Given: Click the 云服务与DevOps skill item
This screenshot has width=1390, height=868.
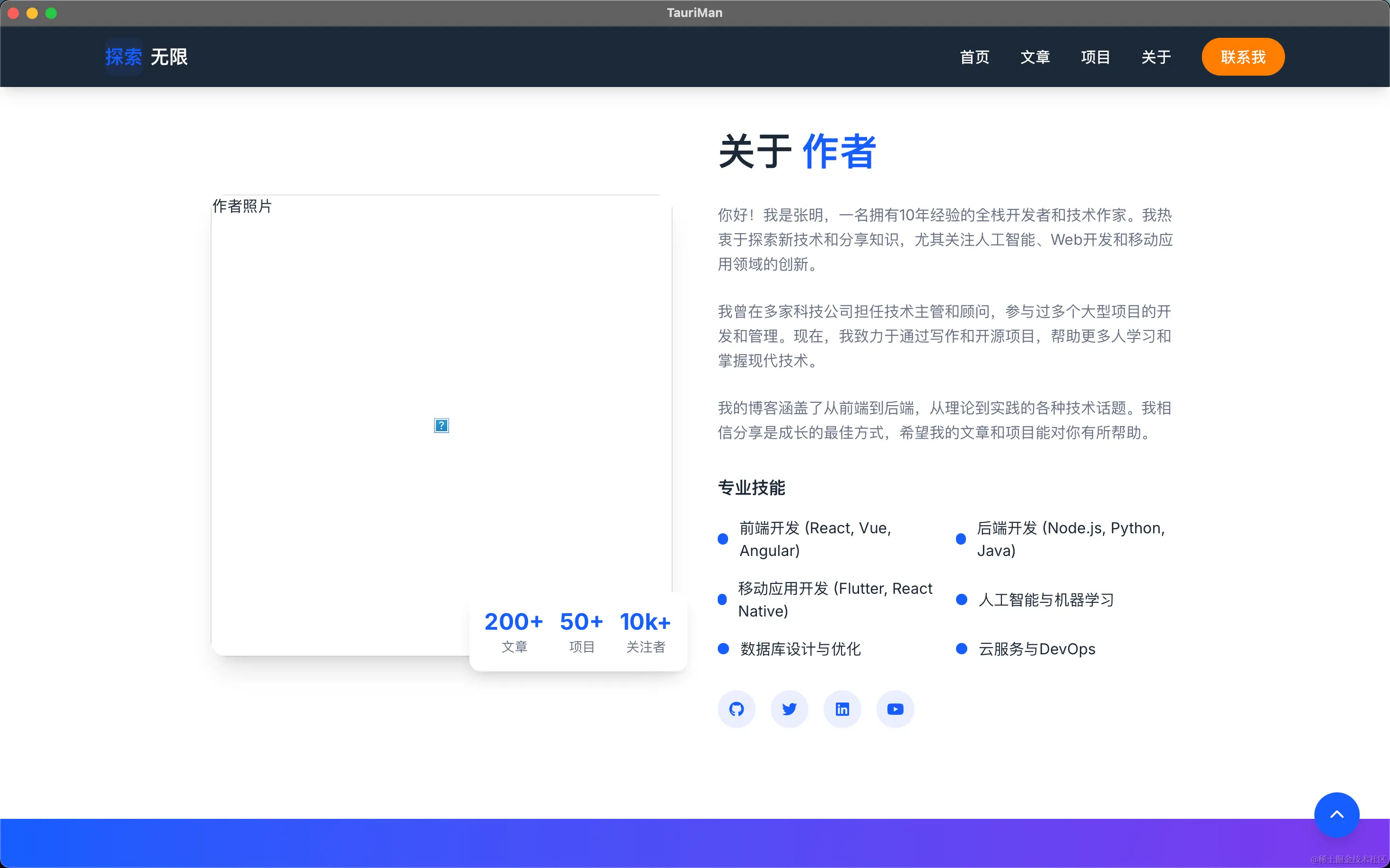Looking at the screenshot, I should click(x=1025, y=649).
